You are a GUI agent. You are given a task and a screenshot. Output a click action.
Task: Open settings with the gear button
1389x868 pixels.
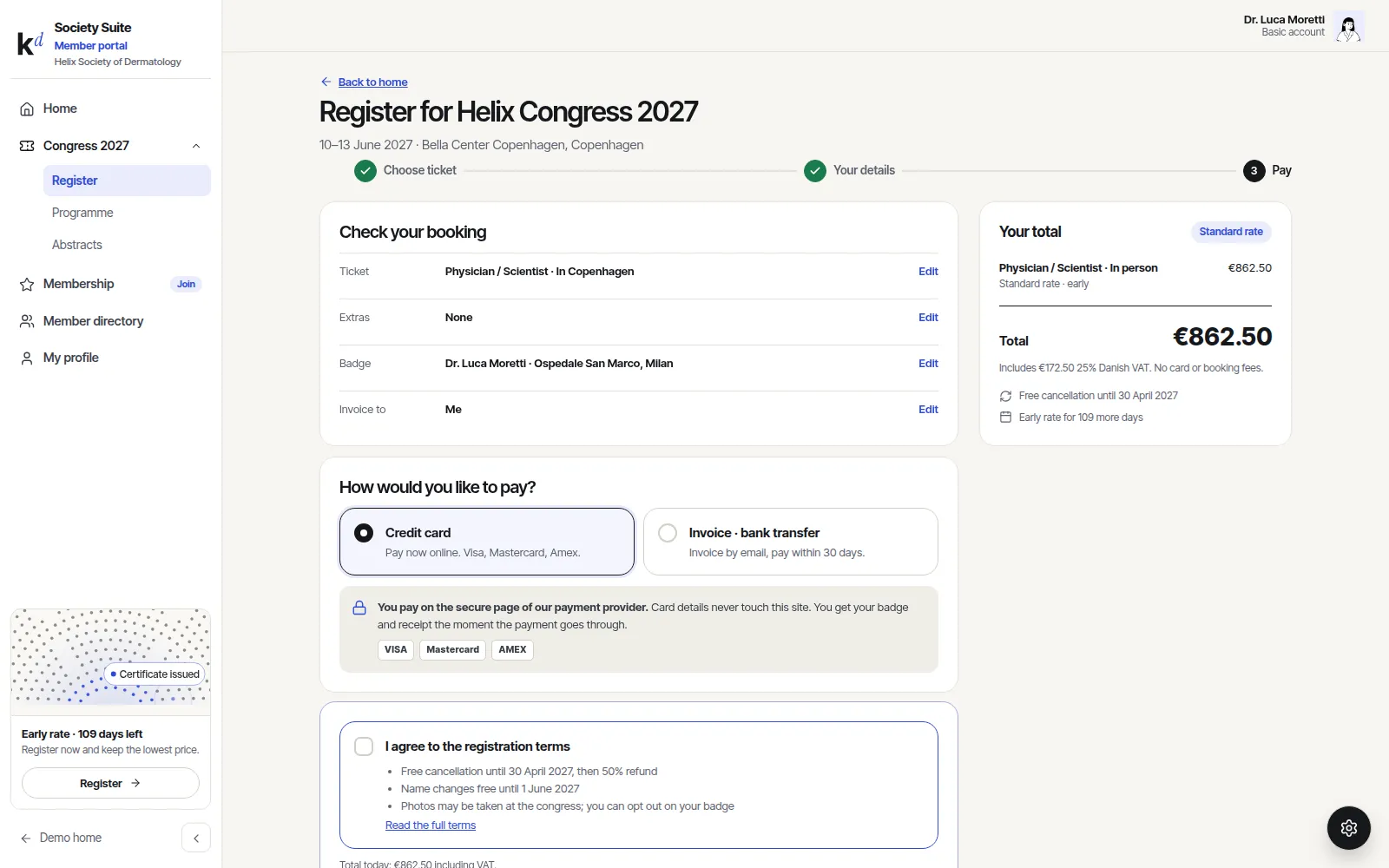coord(1349,828)
